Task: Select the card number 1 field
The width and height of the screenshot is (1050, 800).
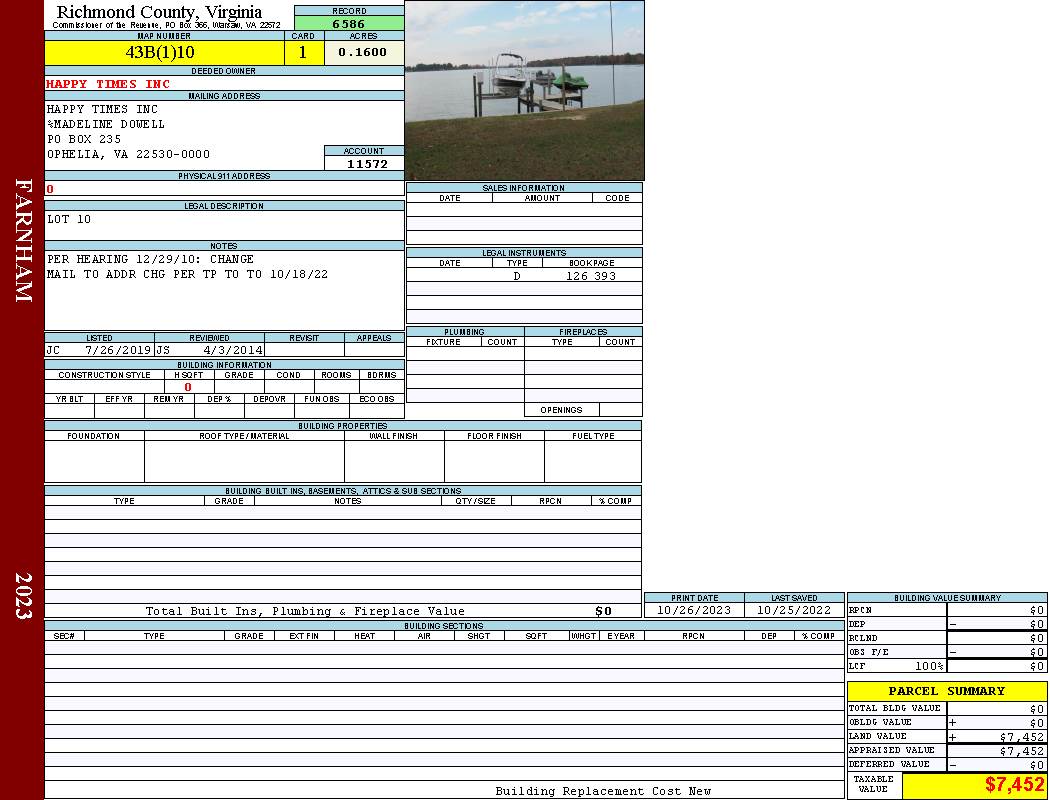Action: 303,52
